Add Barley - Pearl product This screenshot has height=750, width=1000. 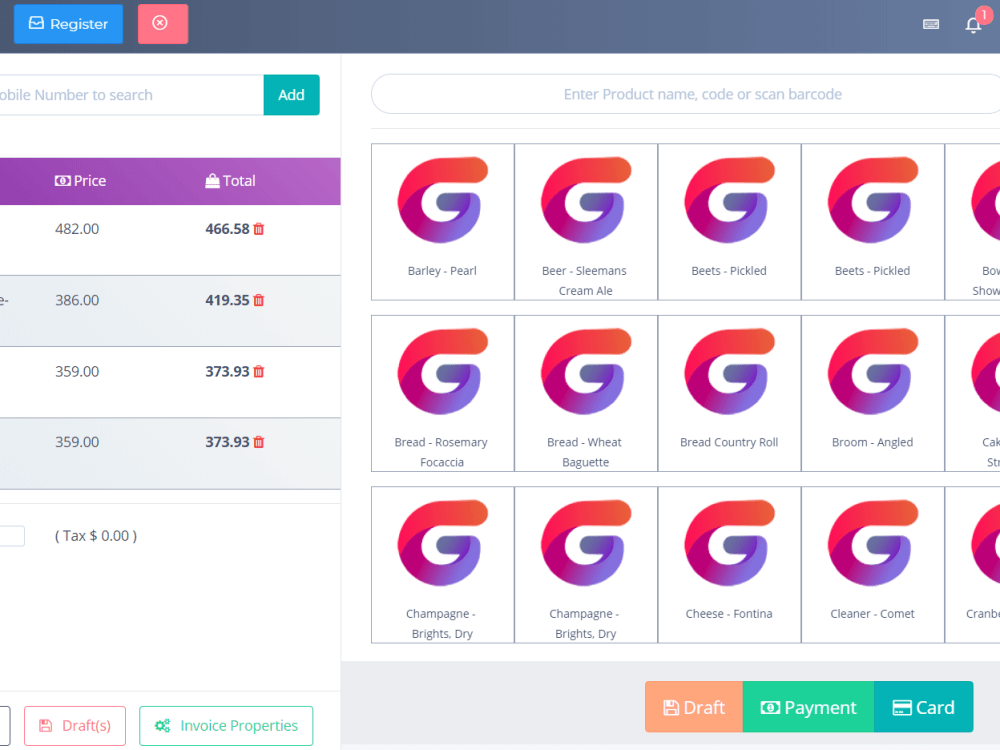coord(443,222)
